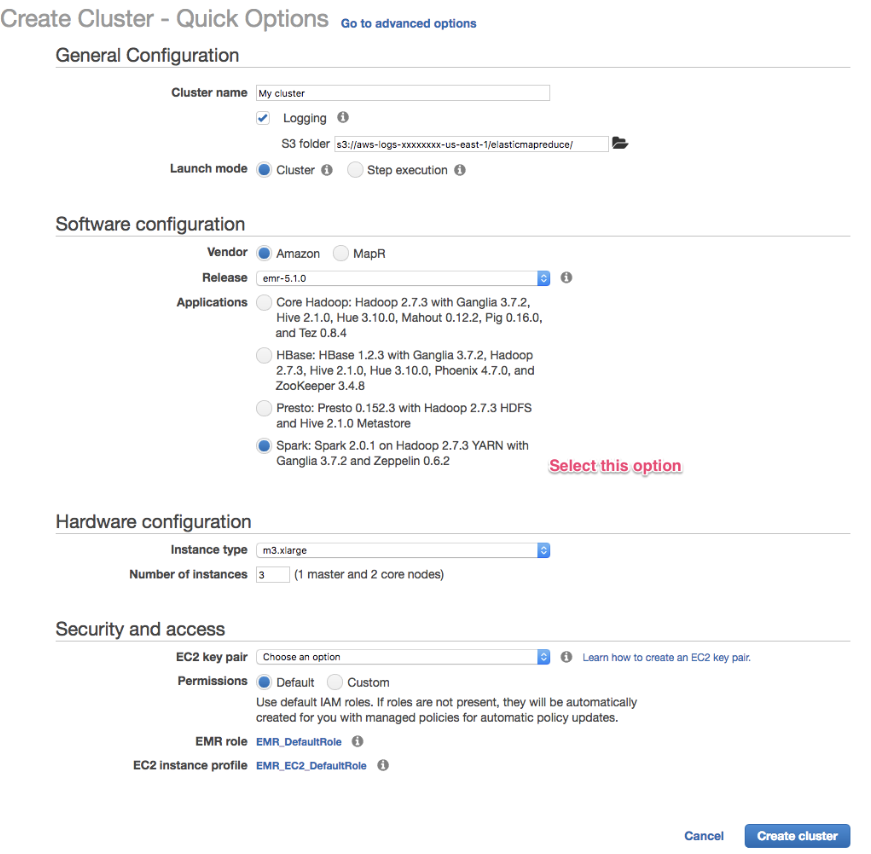Click the info icon next to EMR_EC2_DefaultRole

[382, 766]
